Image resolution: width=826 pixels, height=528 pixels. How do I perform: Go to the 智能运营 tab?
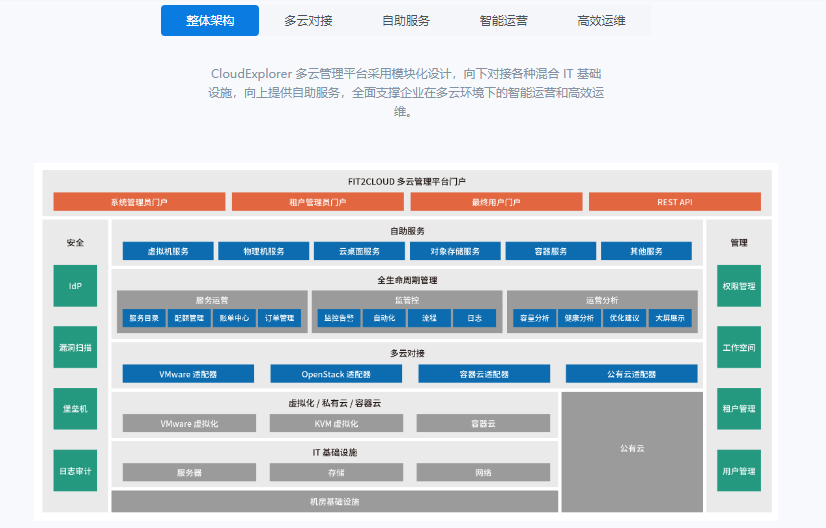pyautogui.click(x=504, y=21)
